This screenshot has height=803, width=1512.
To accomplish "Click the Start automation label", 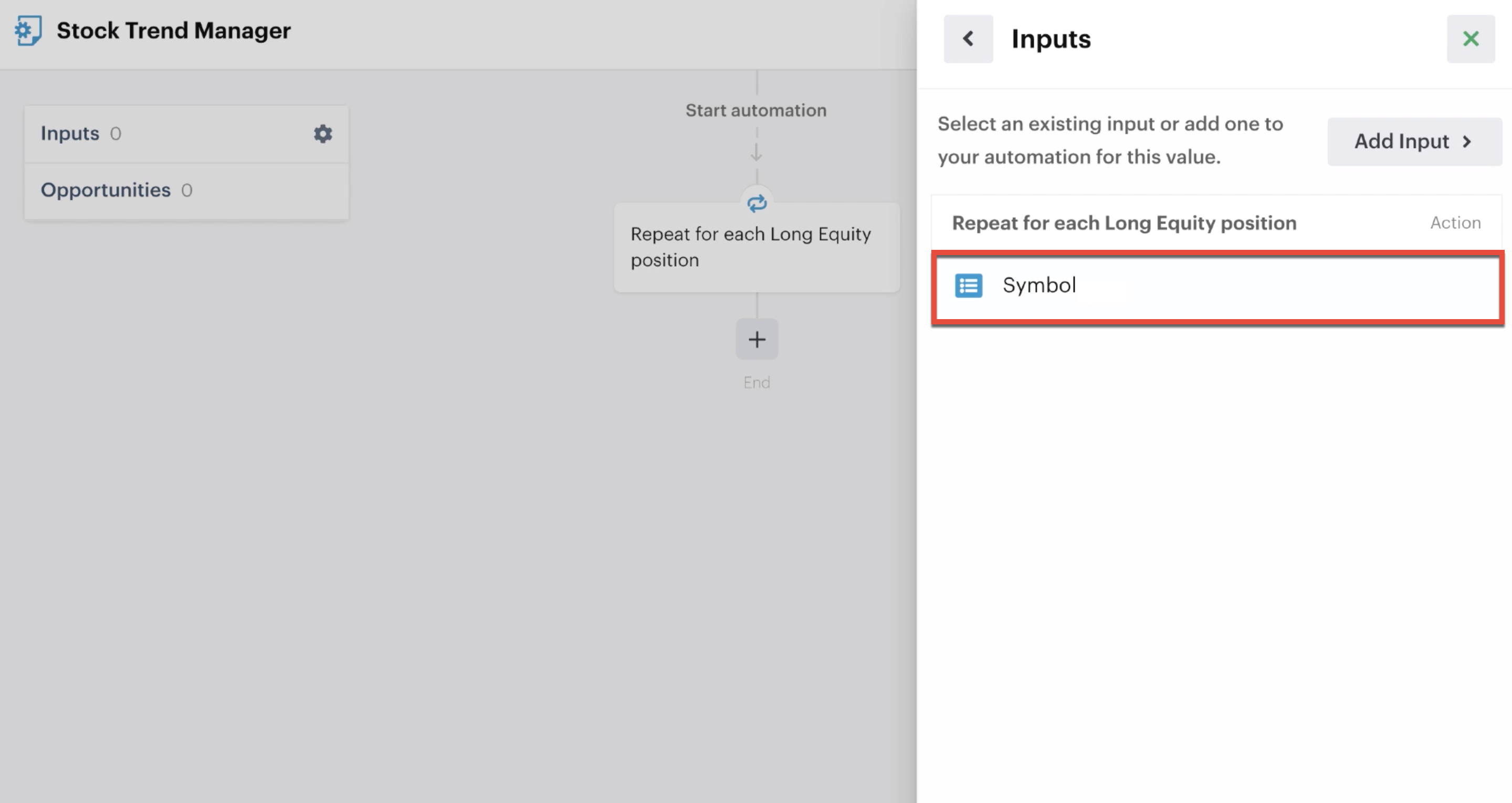I will click(x=756, y=110).
